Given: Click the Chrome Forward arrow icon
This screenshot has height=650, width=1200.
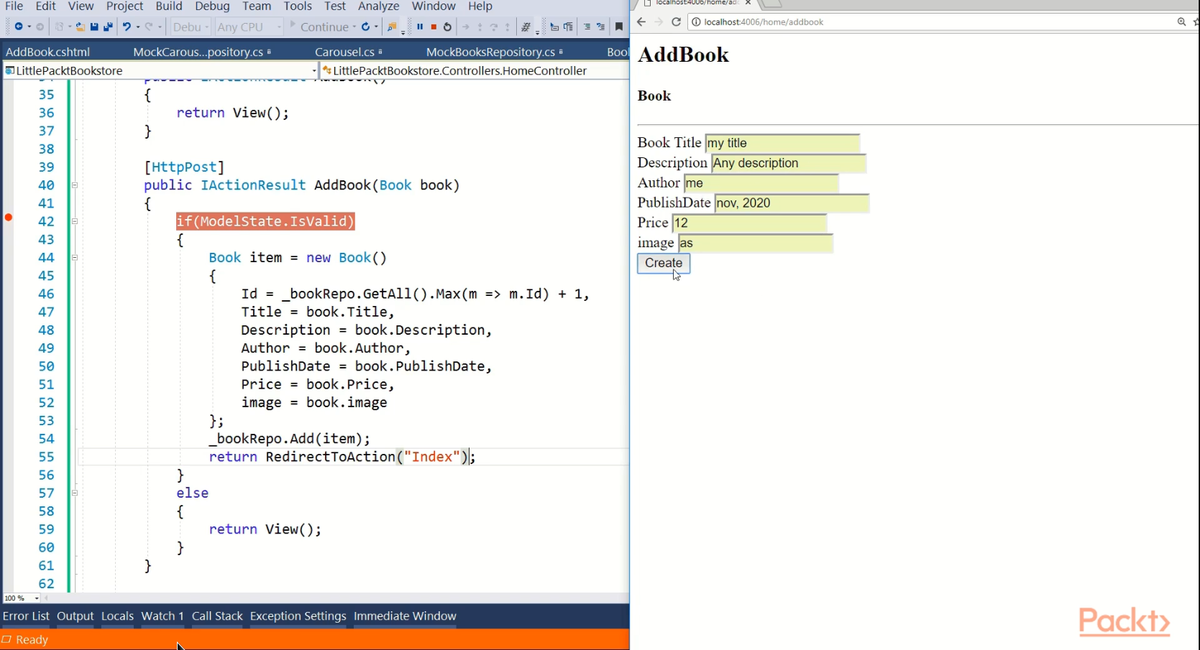Looking at the screenshot, I should [659, 22].
